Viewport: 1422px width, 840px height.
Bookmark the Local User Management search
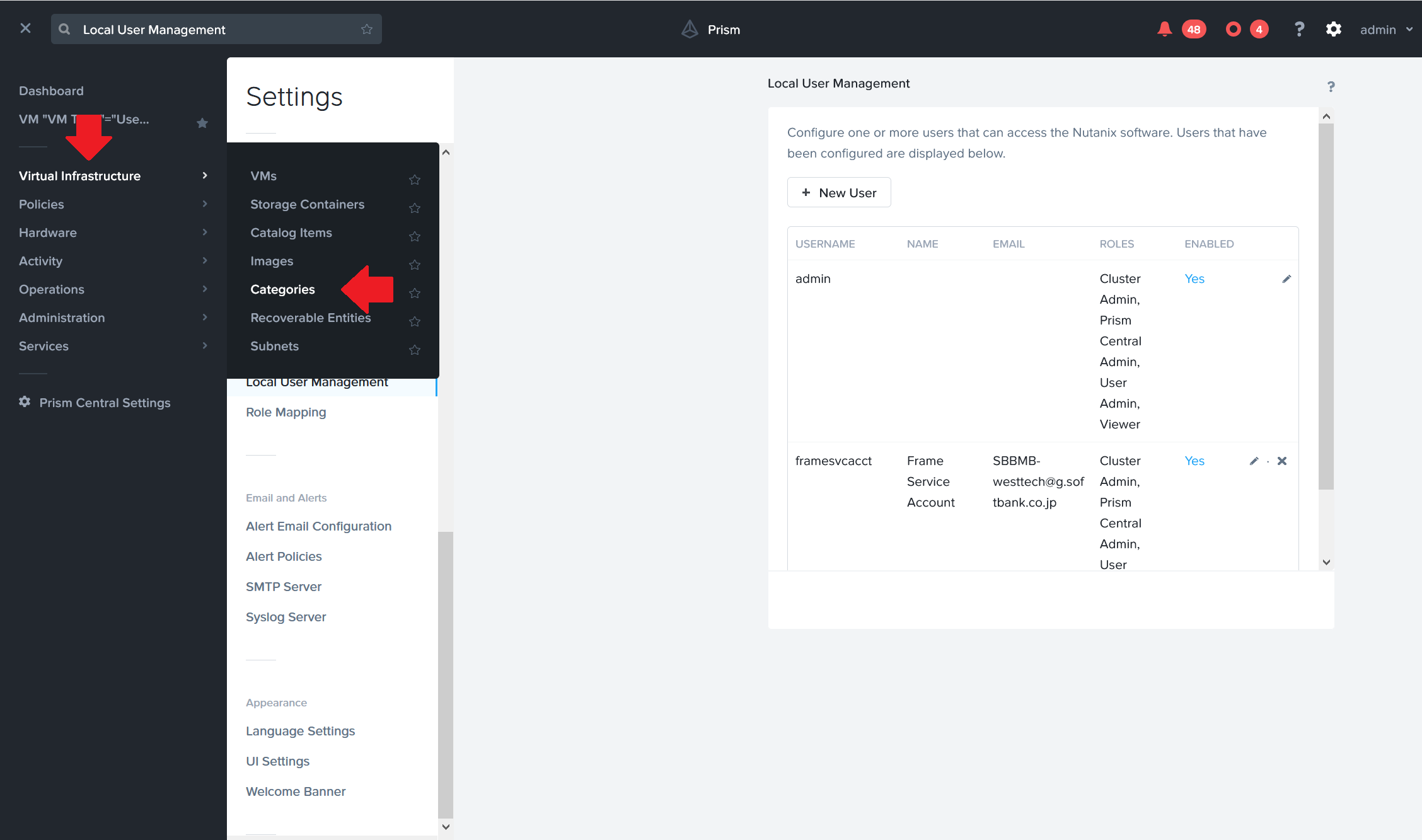(x=367, y=29)
